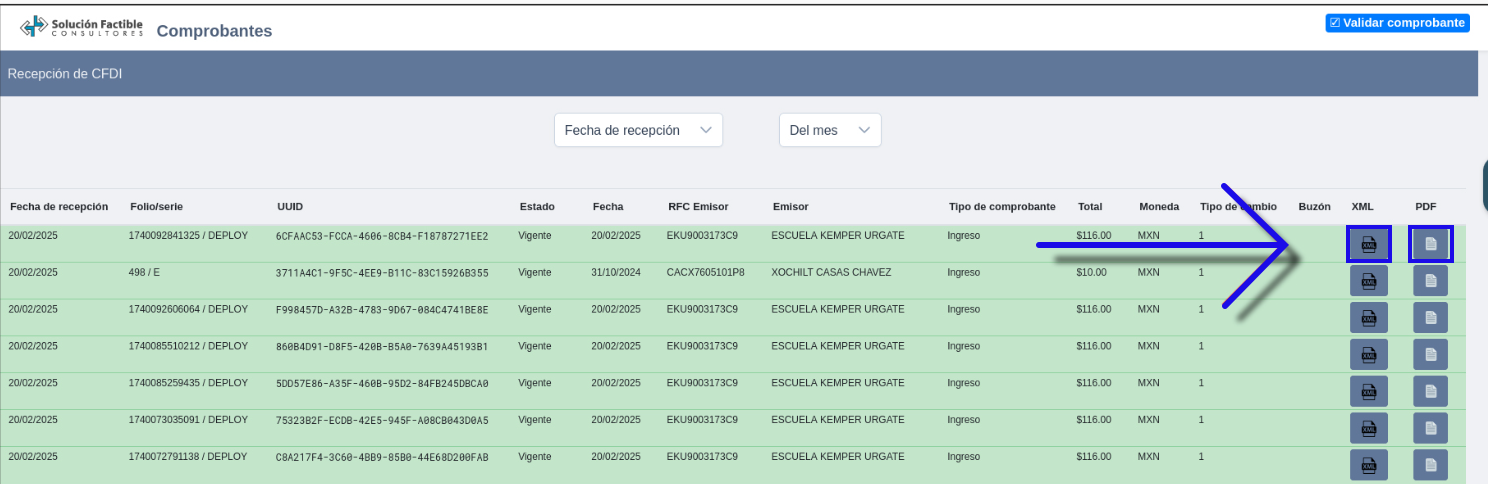Screen dimensions: 1488x484
Task: Click the Validar comprobante button
Action: [1397, 23]
